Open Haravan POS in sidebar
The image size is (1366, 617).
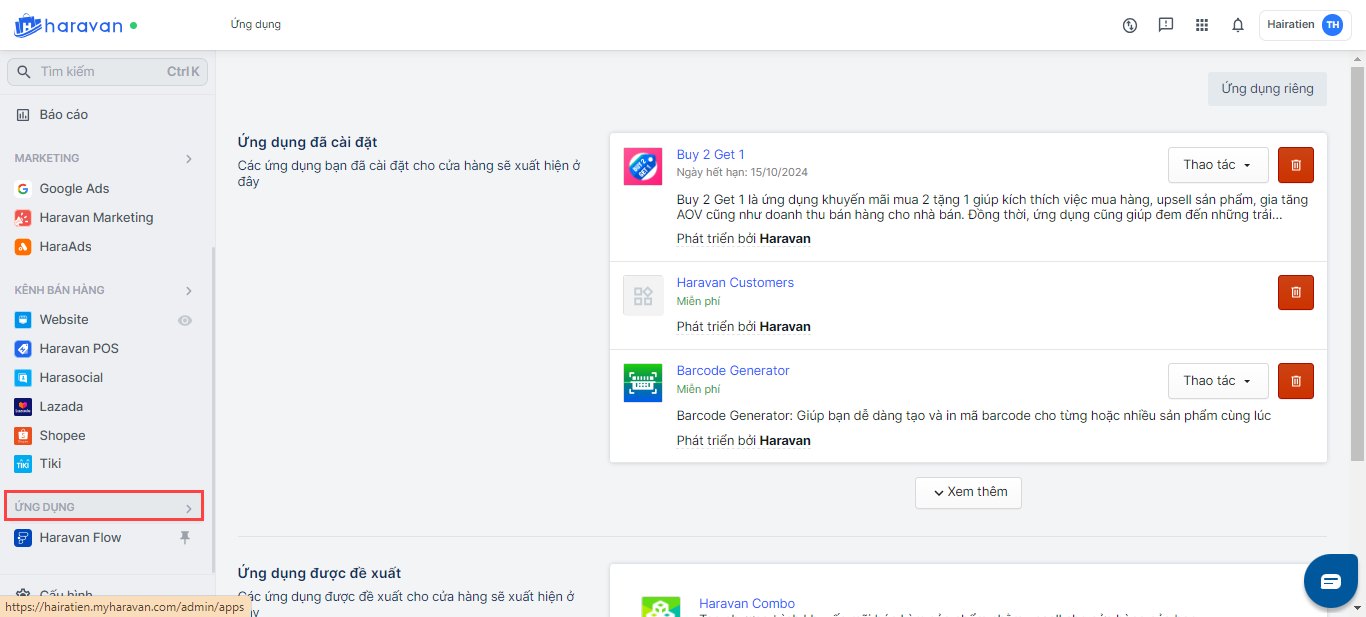(79, 349)
